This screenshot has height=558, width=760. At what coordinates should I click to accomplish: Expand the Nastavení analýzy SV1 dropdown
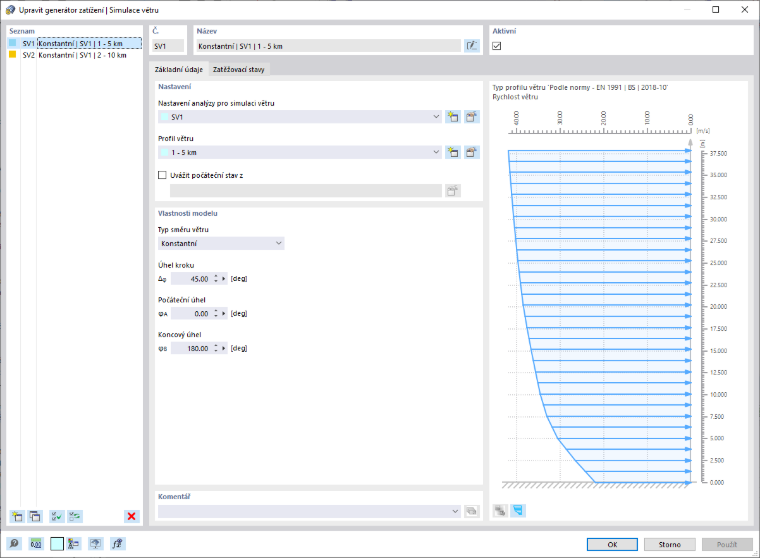click(436, 117)
